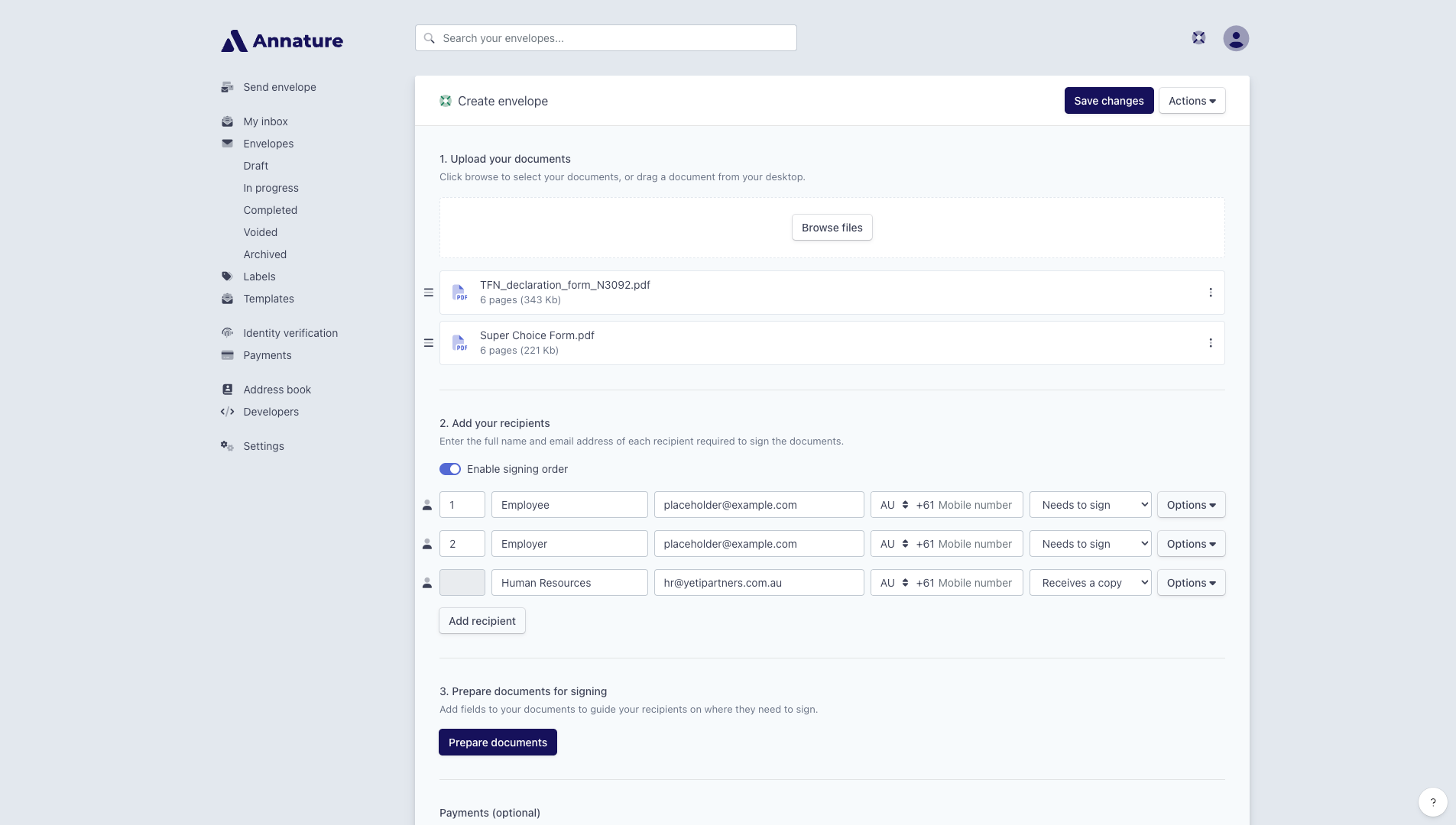
Task: Open the user profile avatar
Action: (1236, 38)
